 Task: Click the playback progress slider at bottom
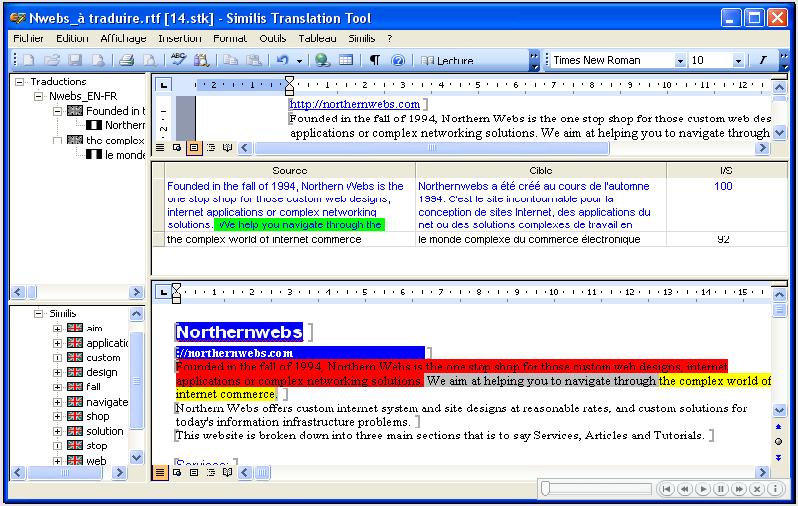coord(595,489)
